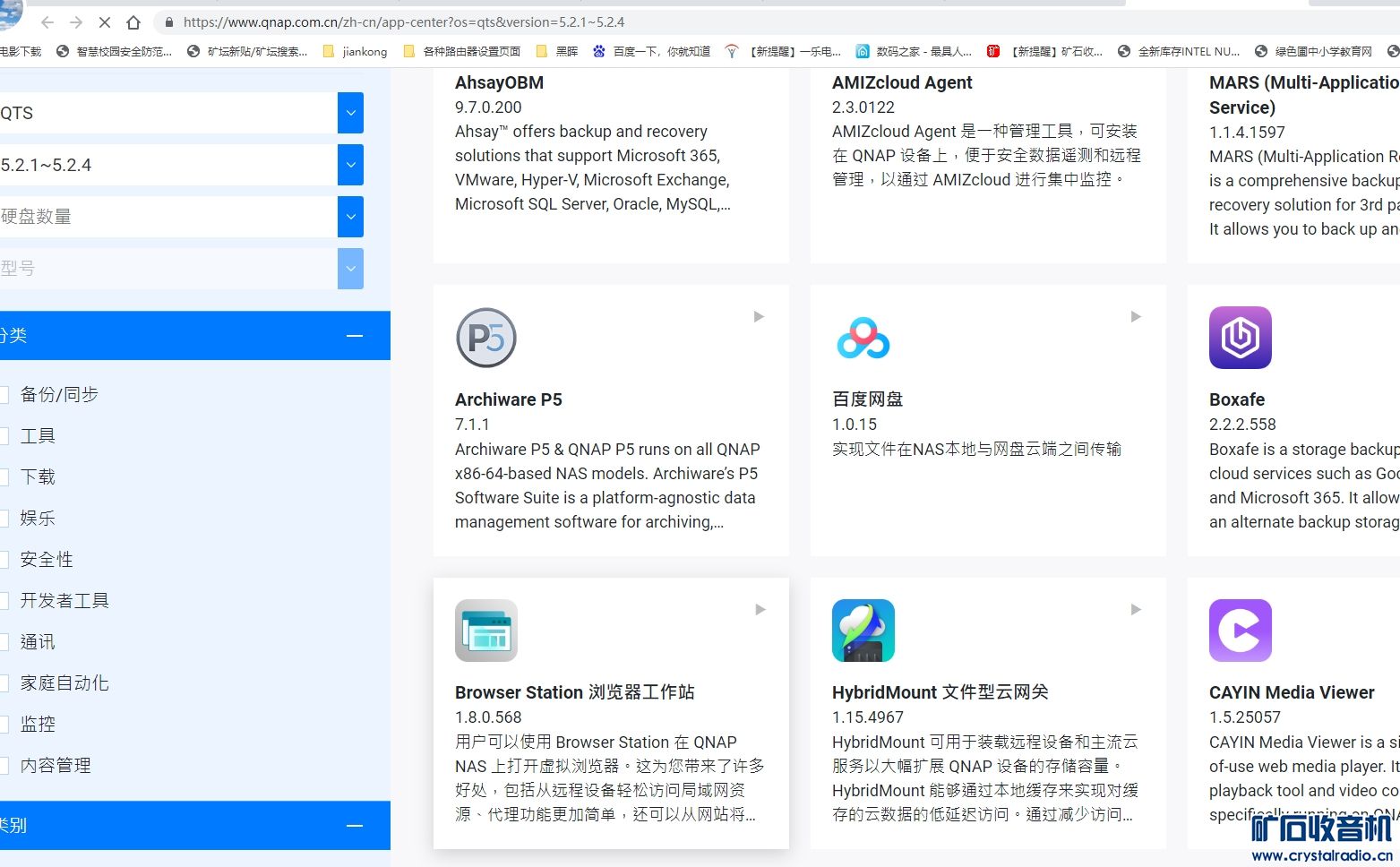Open the AMIZcloud Agent app title
Screen dimensions: 1400x867
(x=902, y=82)
